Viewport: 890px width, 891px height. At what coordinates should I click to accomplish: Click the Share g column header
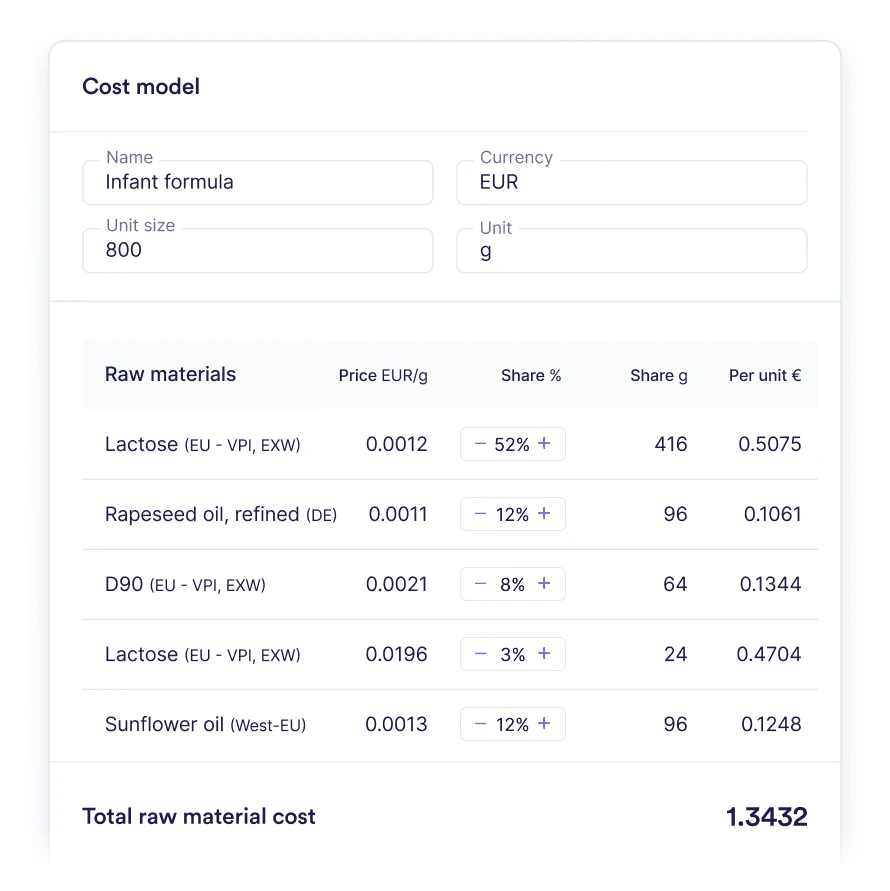(659, 376)
